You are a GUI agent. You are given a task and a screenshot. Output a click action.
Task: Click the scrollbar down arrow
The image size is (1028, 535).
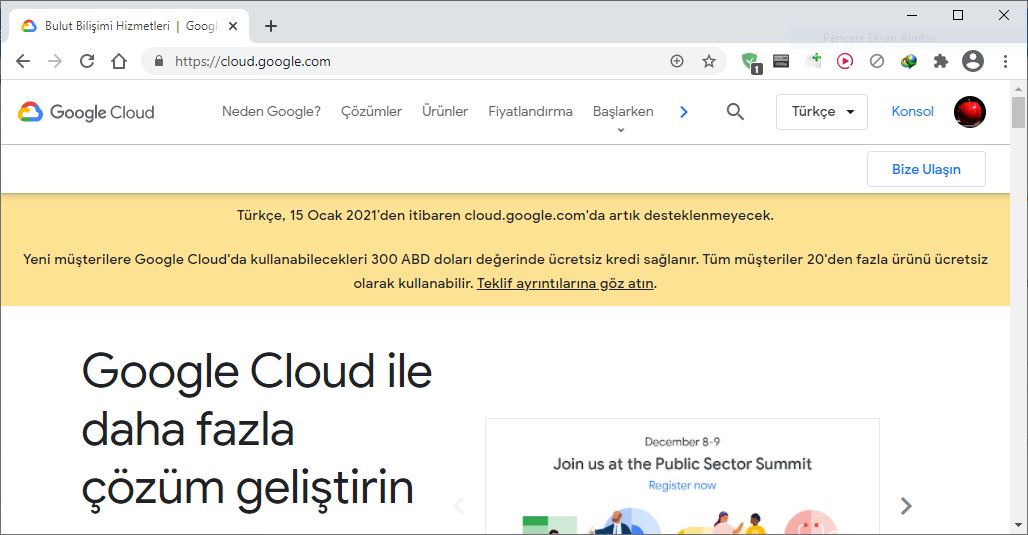point(1018,525)
